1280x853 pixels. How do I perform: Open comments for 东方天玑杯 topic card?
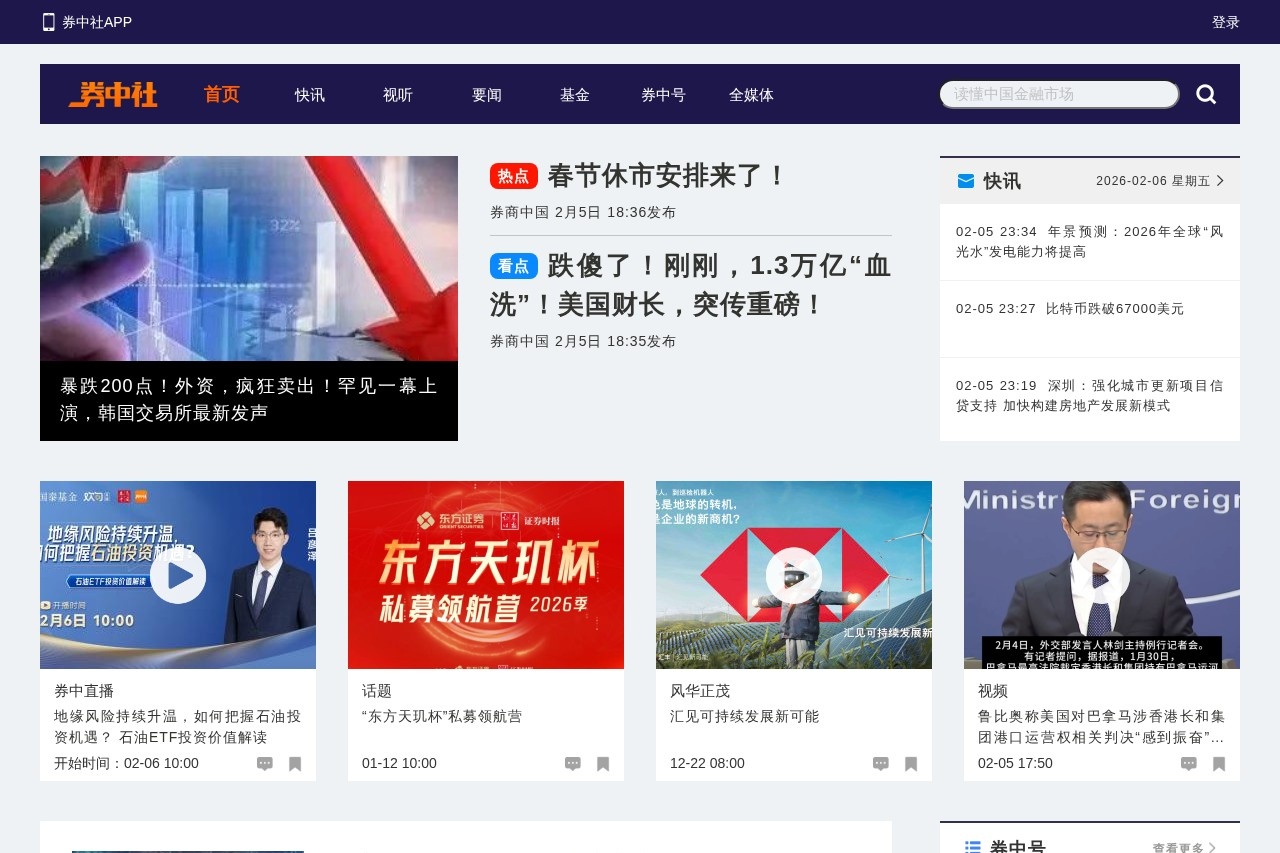pyautogui.click(x=573, y=764)
